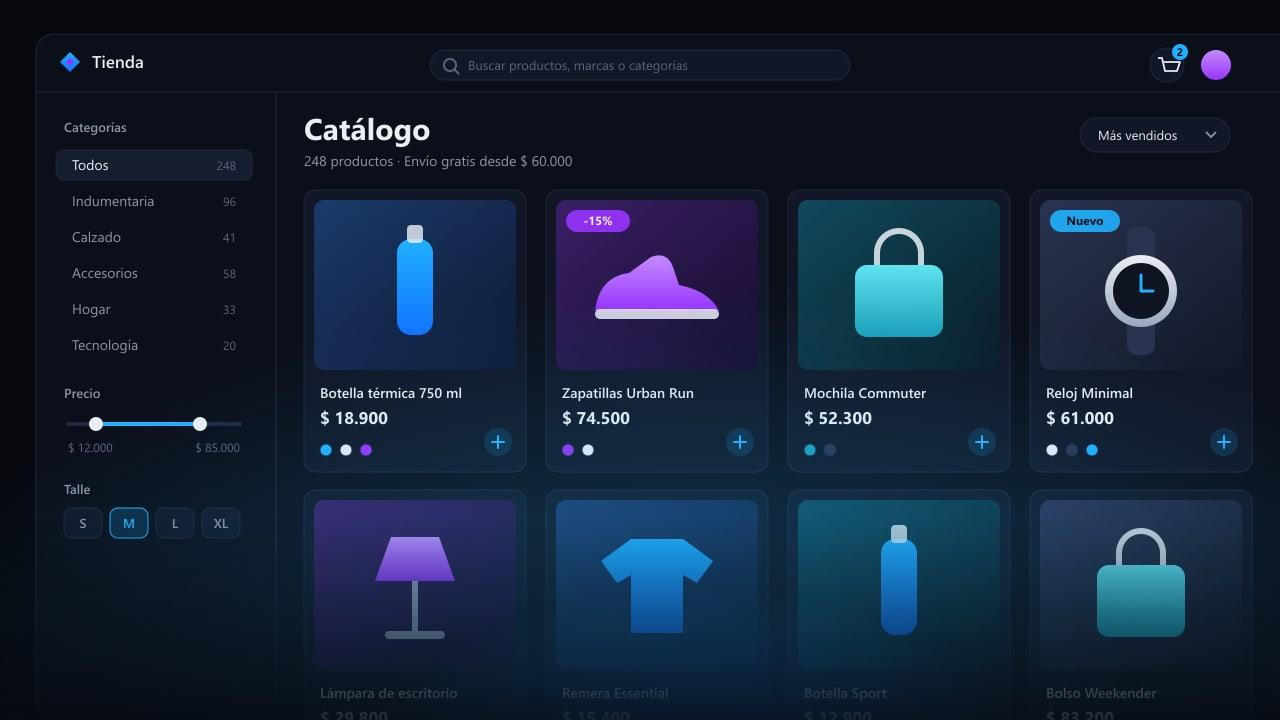
Task: Click the minimum price slider handle
Action: pos(96,424)
